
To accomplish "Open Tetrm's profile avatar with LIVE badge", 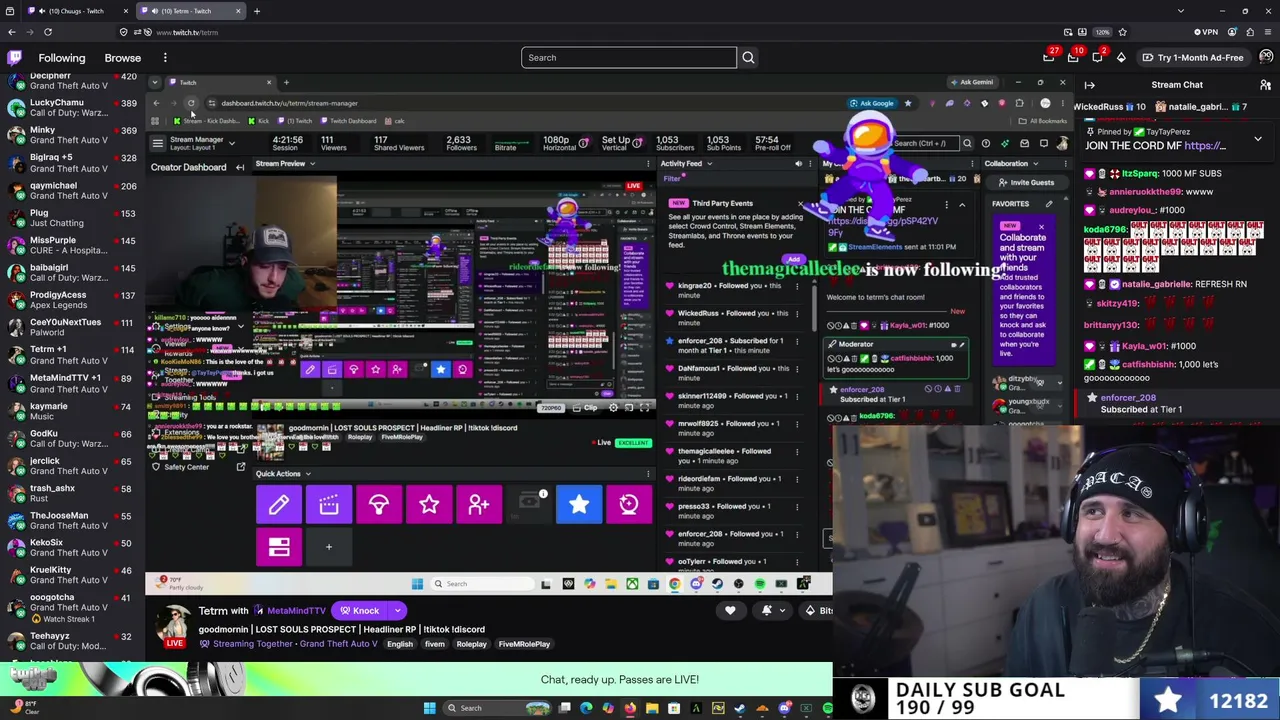I will point(174,627).
